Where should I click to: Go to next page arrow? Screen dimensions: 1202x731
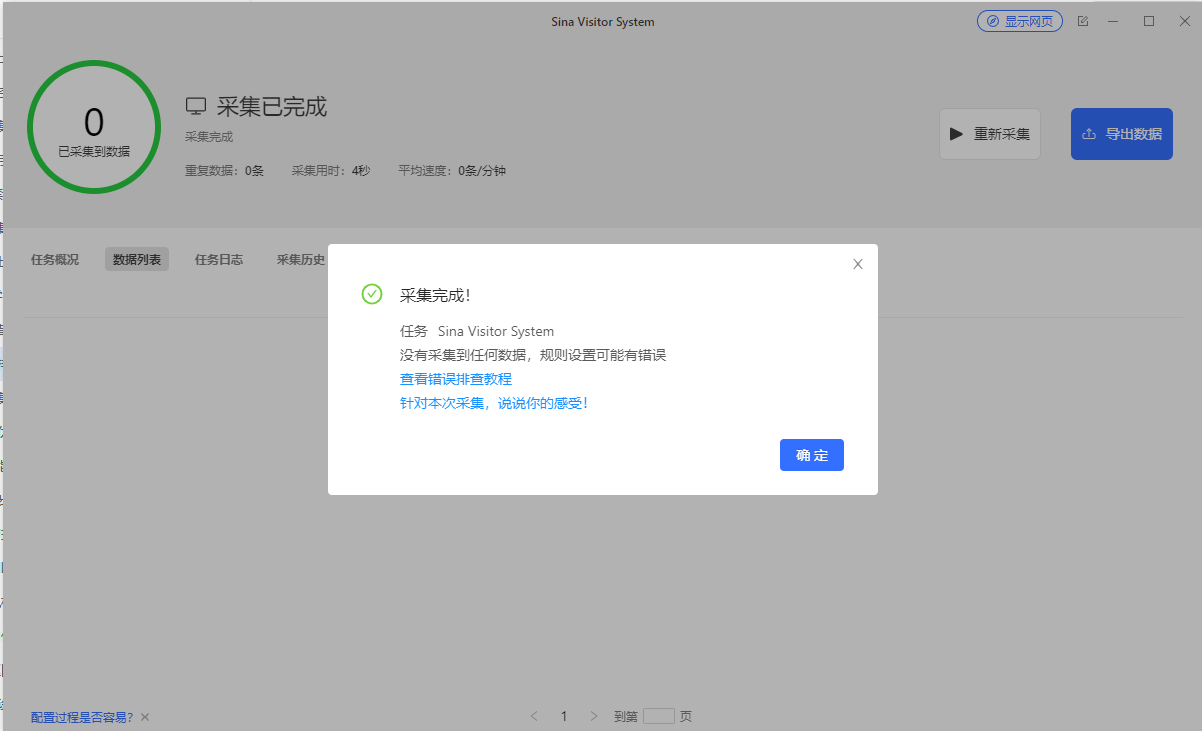(x=594, y=716)
